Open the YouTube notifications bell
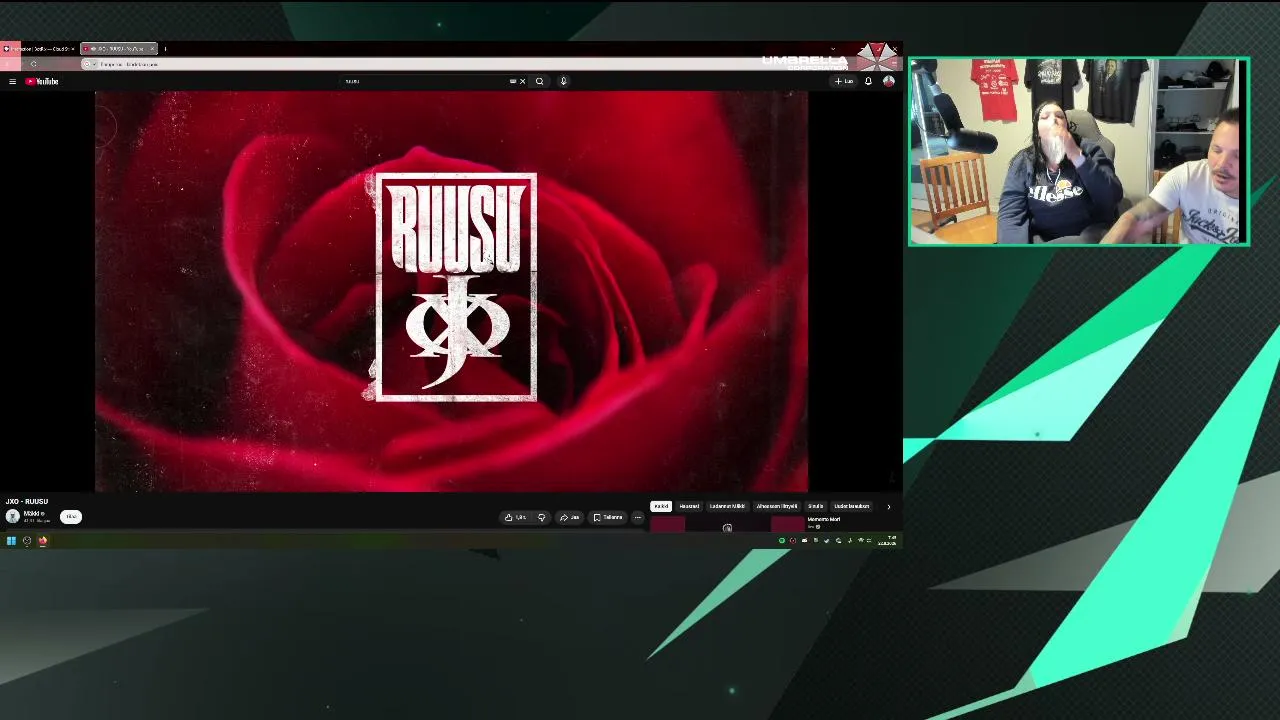This screenshot has width=1280, height=720. 868,81
